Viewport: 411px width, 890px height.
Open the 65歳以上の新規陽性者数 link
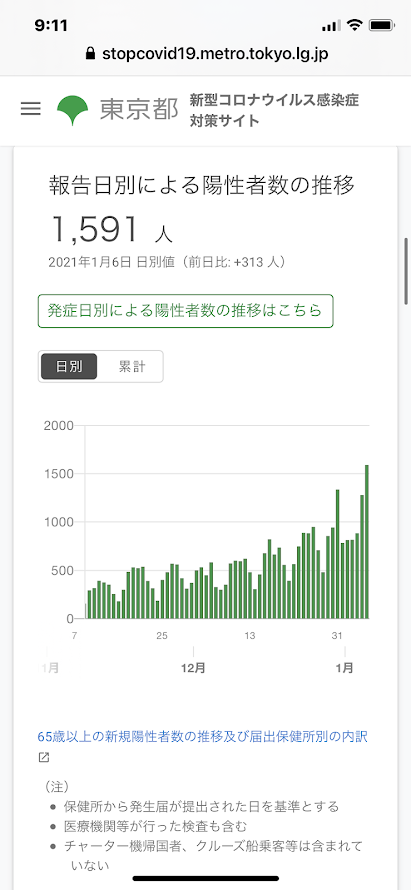[203, 737]
